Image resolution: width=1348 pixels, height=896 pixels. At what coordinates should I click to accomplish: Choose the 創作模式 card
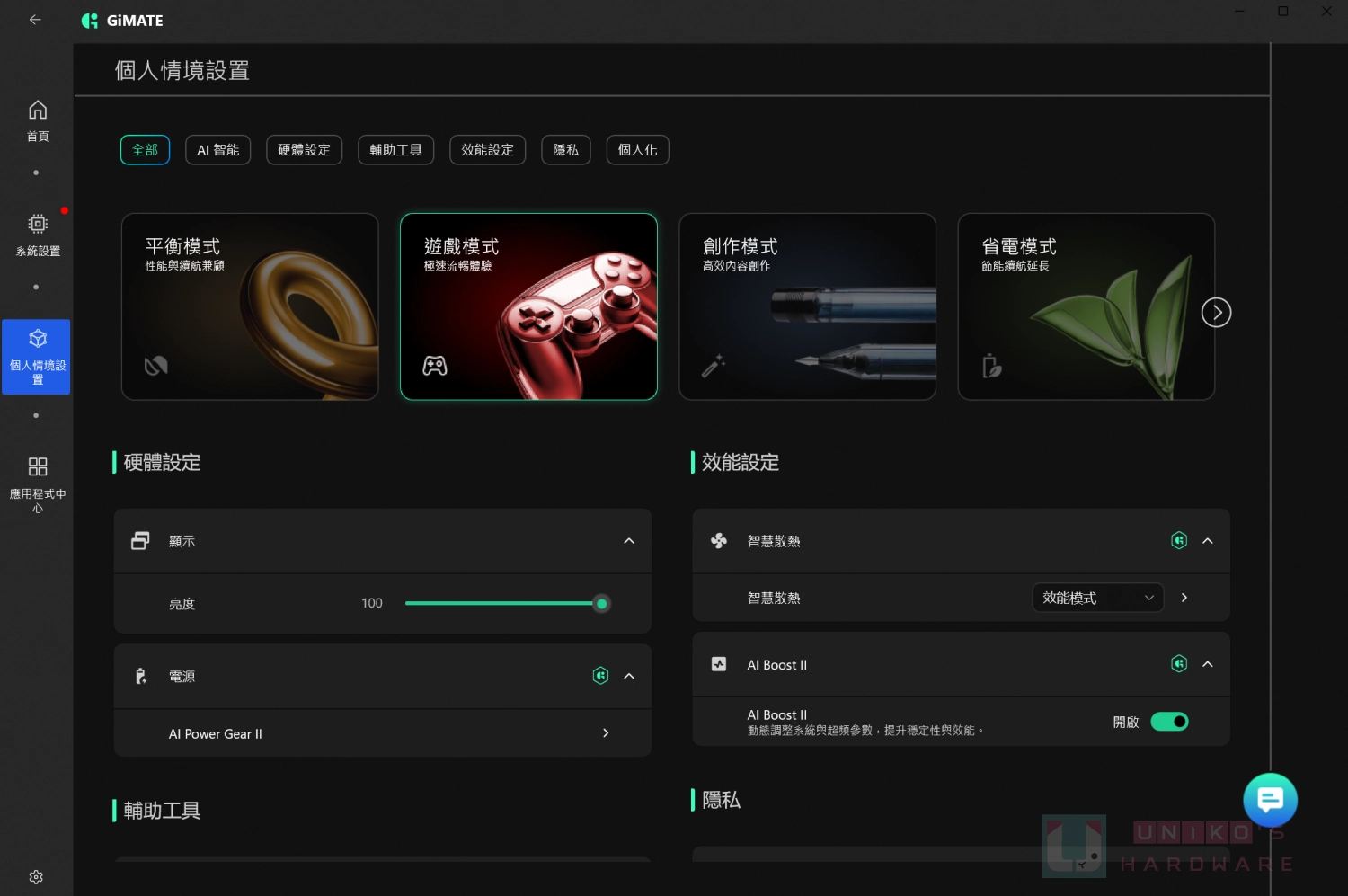[x=807, y=306]
